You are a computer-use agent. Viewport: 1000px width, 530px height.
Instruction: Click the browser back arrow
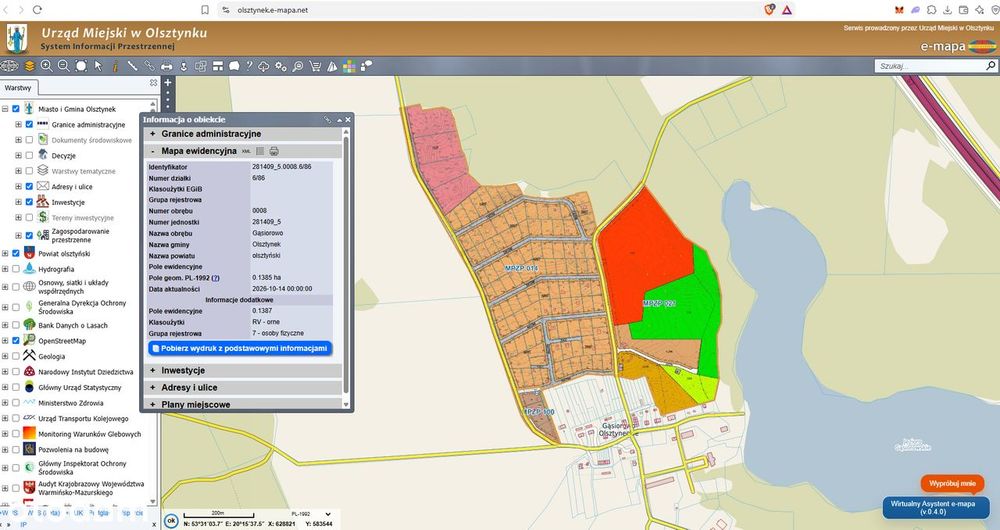6,10
